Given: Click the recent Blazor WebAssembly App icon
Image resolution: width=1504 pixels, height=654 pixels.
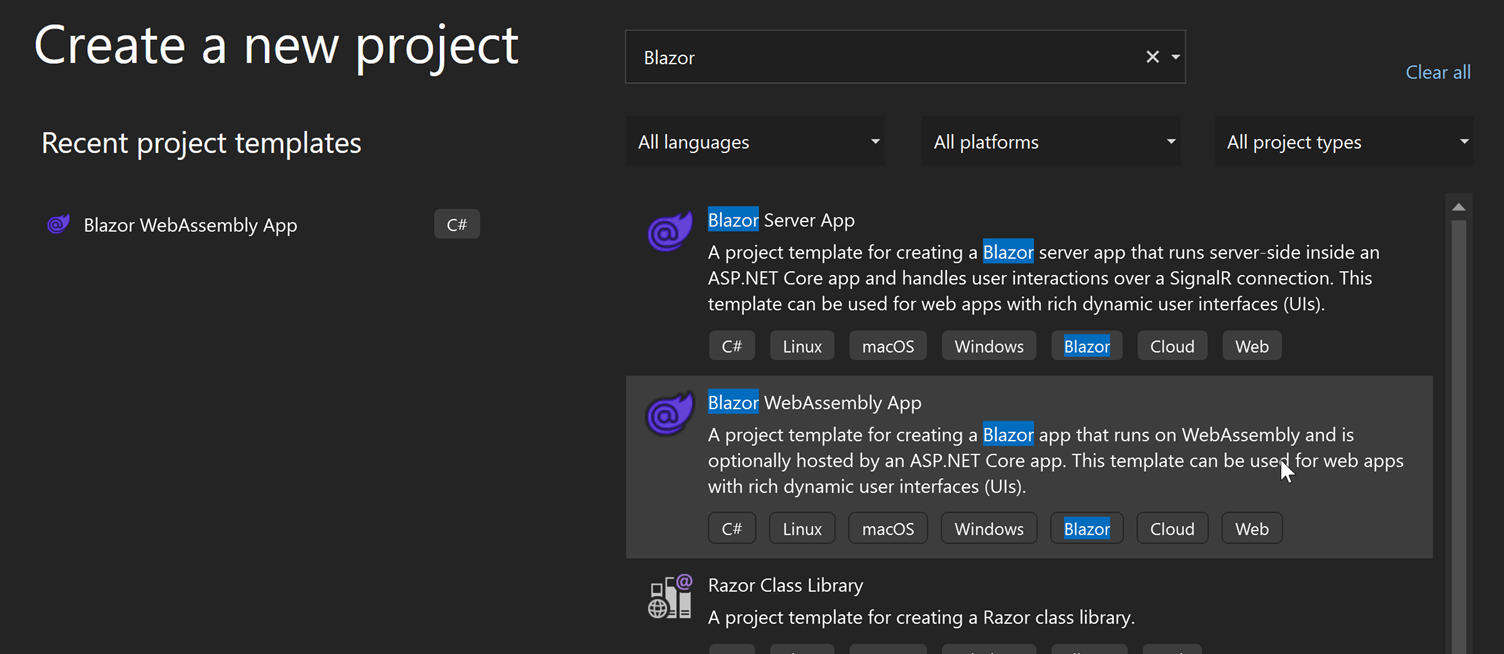Looking at the screenshot, I should click(x=58, y=224).
